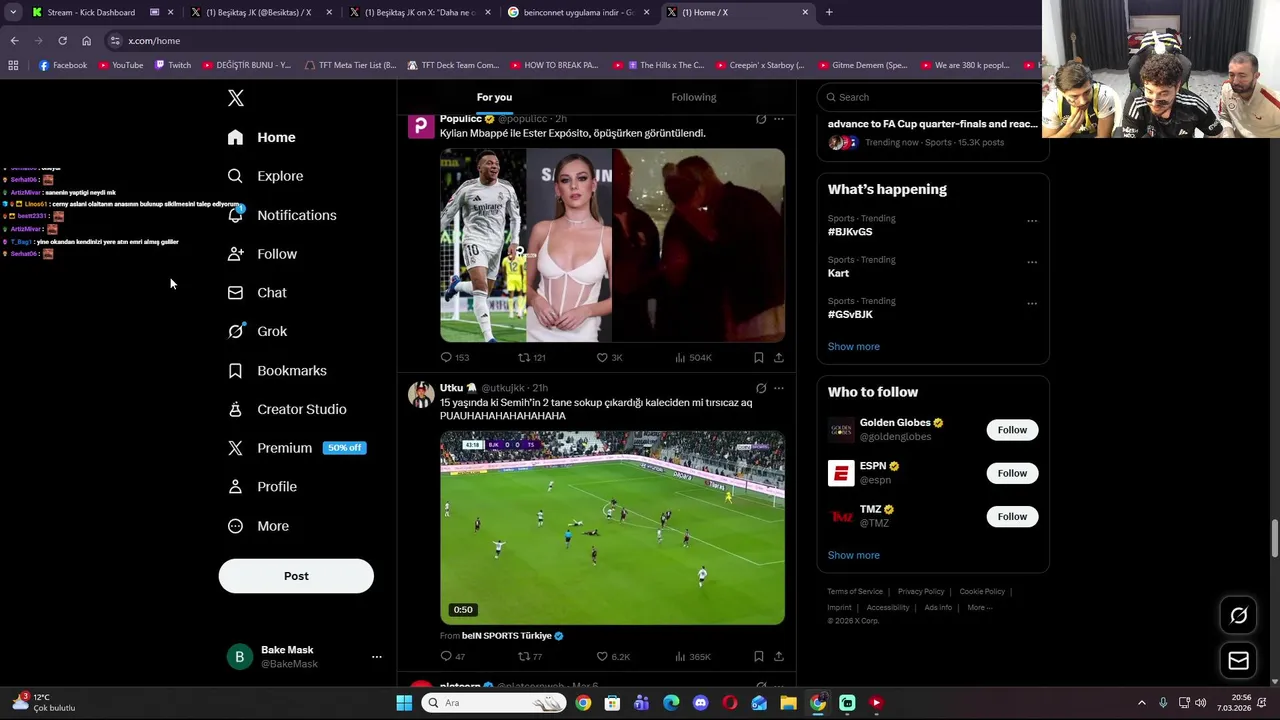The image size is (1280, 720).
Task: Follow the TMZ account
Action: 1012,516
